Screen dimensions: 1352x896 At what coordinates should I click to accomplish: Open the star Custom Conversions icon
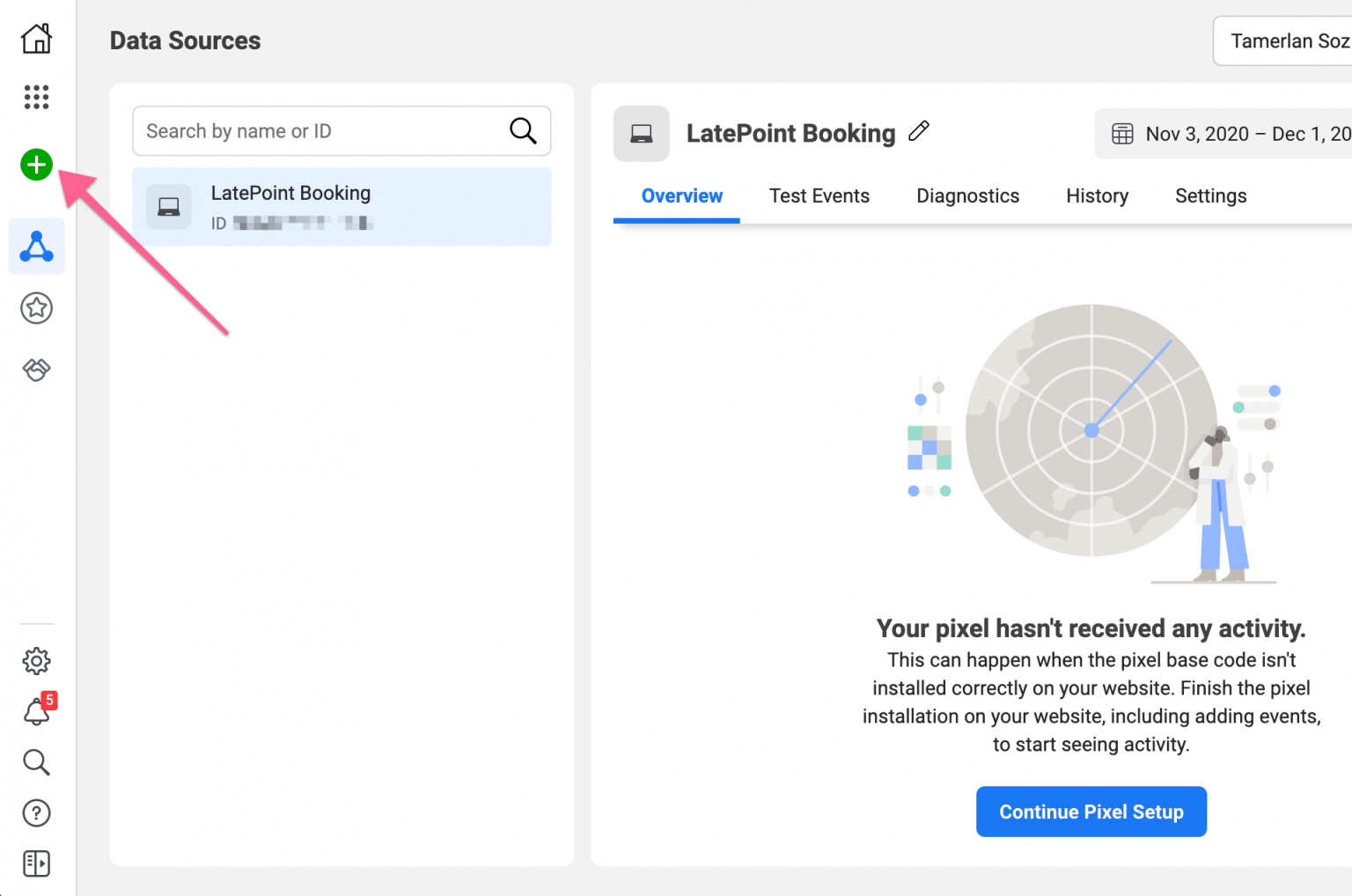[x=36, y=308]
